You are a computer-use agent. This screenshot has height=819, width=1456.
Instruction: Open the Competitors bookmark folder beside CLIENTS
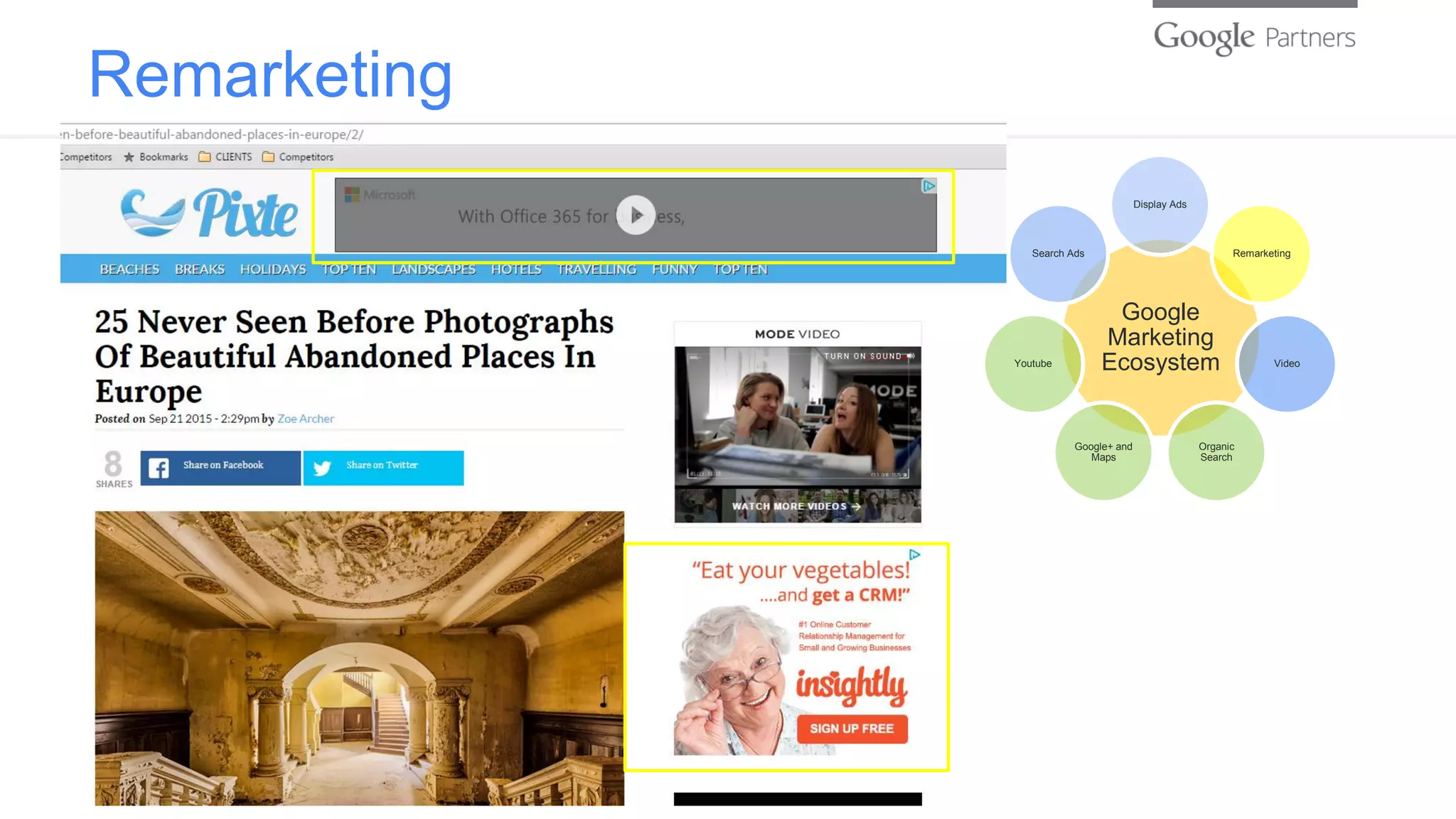tap(298, 157)
